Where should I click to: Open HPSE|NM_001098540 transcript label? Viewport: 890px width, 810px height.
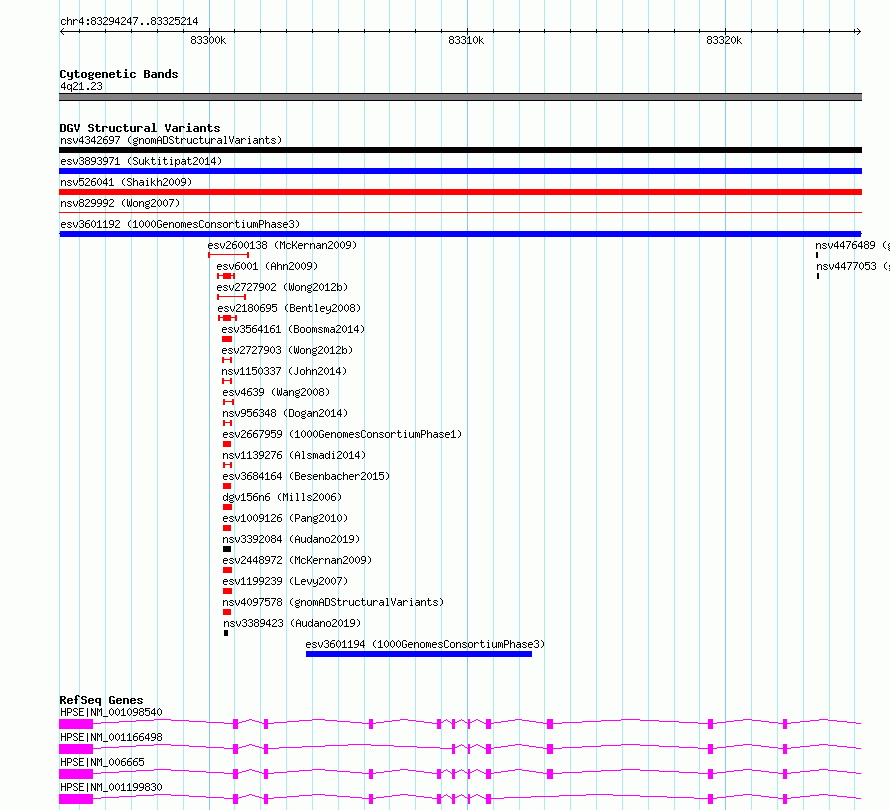111,712
